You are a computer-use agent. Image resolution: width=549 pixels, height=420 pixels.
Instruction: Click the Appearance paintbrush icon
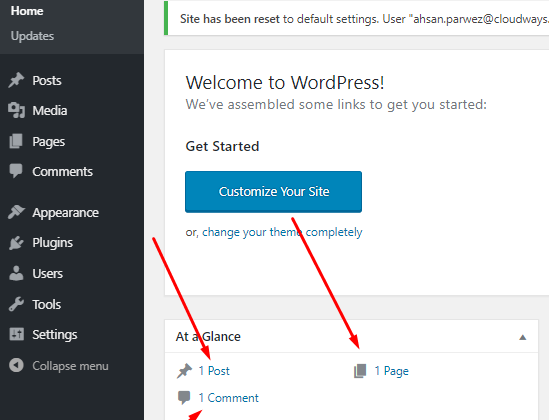click(16, 212)
